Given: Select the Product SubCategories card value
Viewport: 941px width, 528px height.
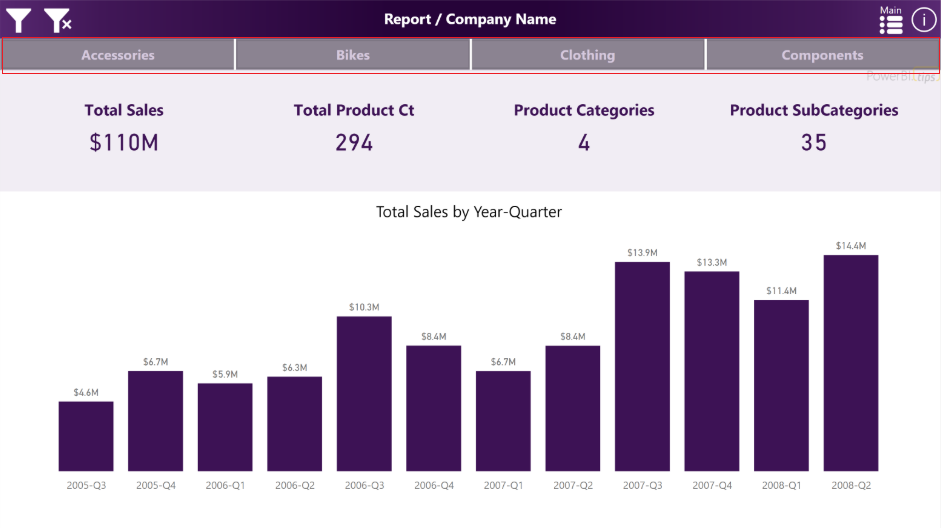Looking at the screenshot, I should pyautogui.click(x=814, y=143).
